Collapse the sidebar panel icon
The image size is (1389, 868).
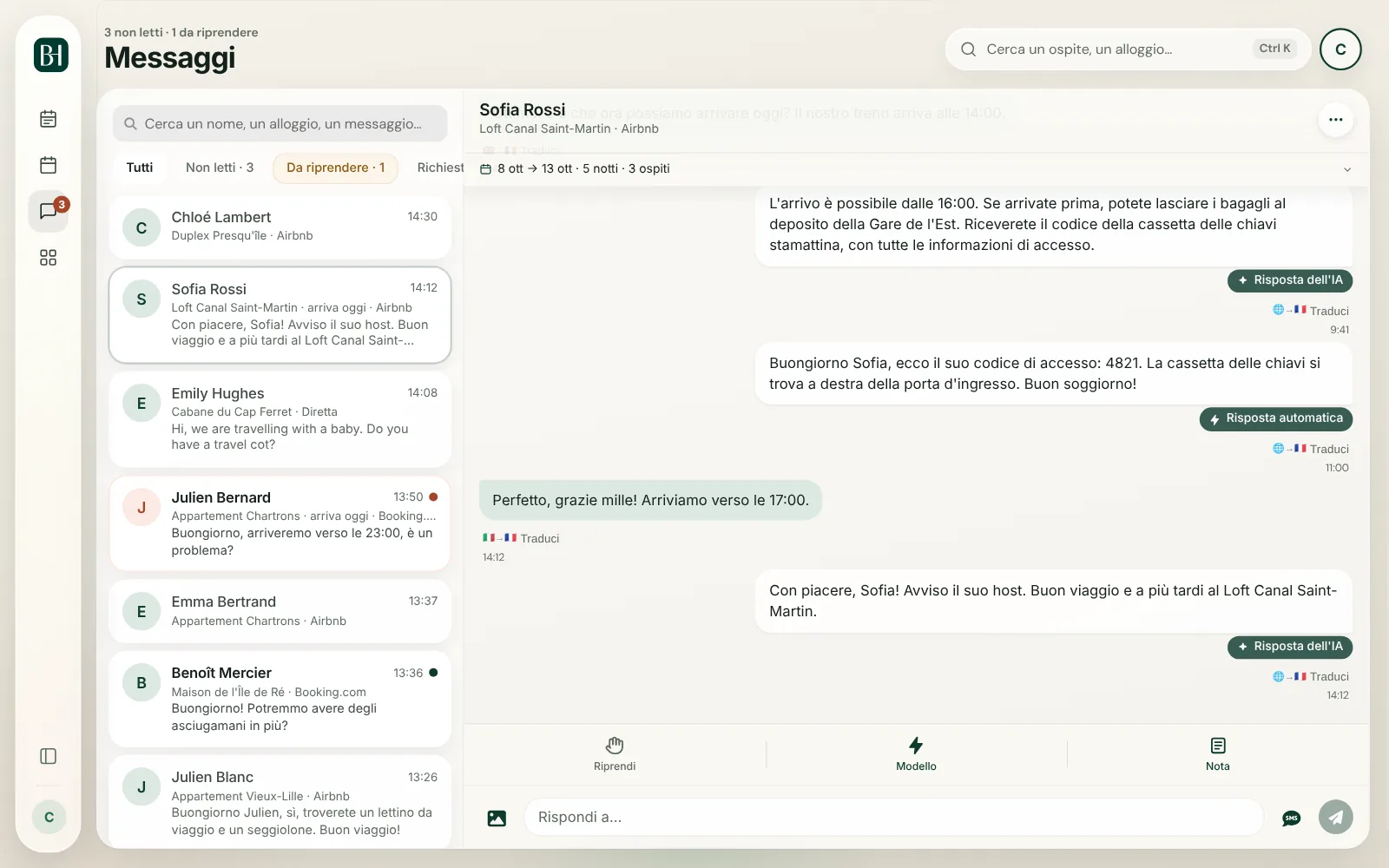49,756
